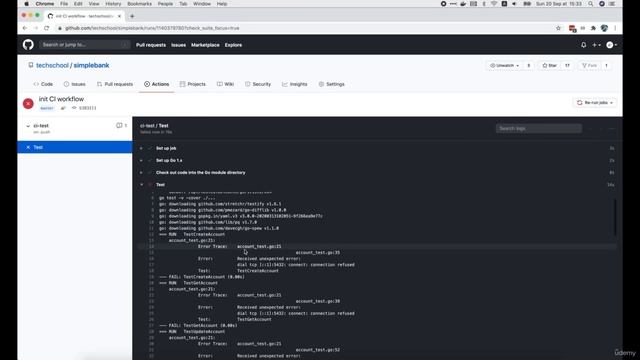Open the user avatar menu
This screenshot has width=640, height=360.
click(x=611, y=45)
